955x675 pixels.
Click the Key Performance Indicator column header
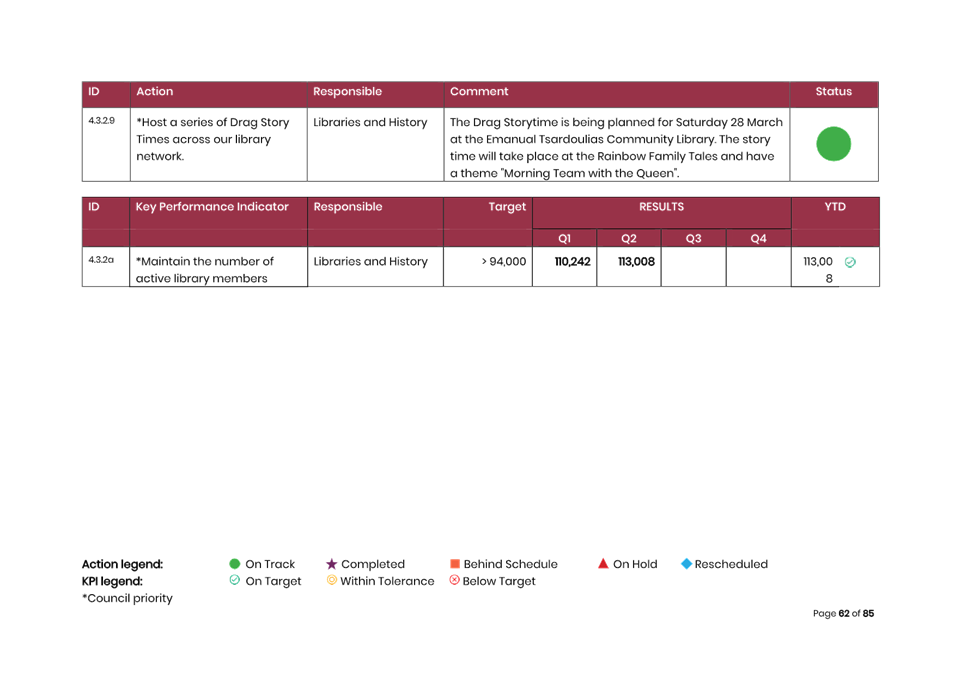click(x=212, y=207)
